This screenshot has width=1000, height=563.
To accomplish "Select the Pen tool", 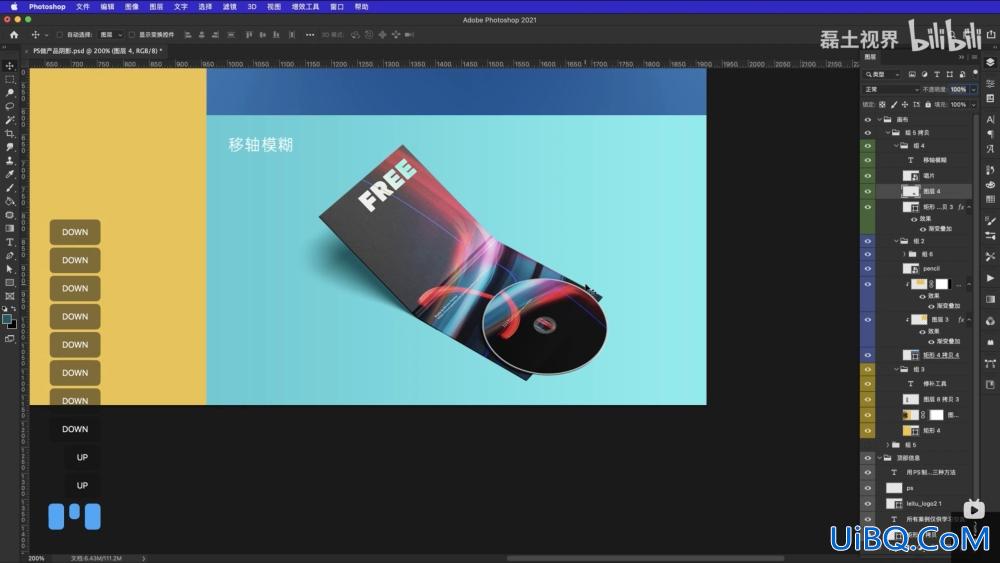I will [10, 256].
